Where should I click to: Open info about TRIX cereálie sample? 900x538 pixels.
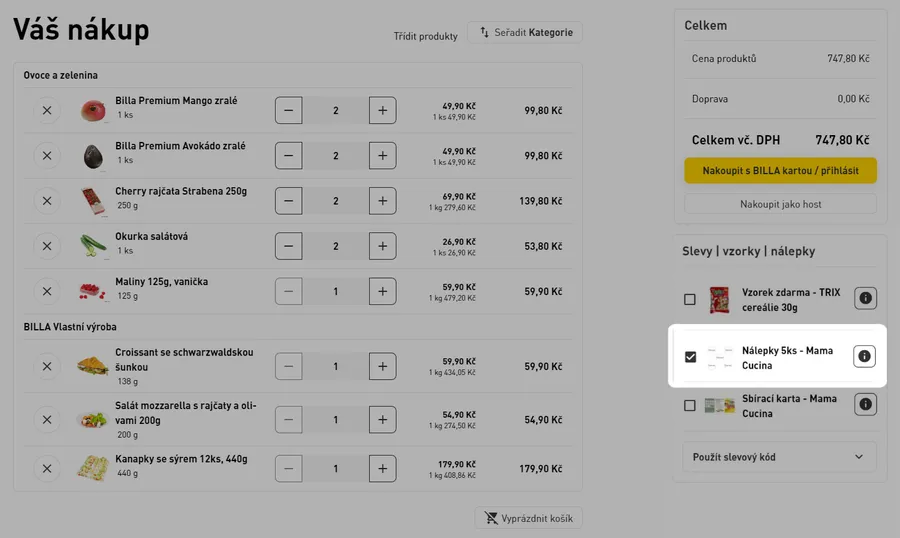(x=865, y=298)
